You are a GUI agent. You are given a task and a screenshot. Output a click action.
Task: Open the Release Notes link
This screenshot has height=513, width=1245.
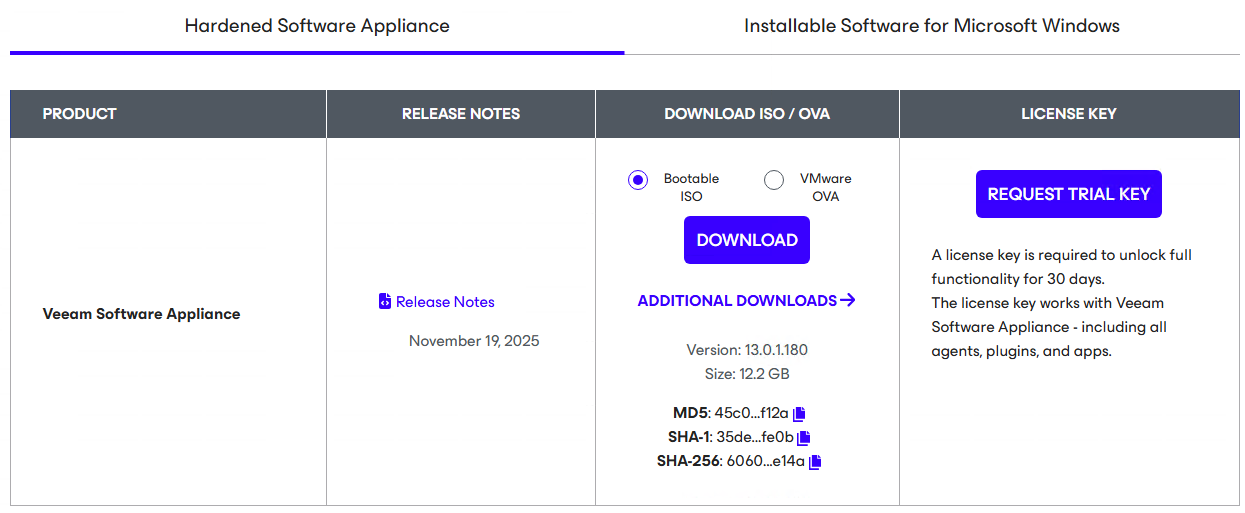click(445, 302)
